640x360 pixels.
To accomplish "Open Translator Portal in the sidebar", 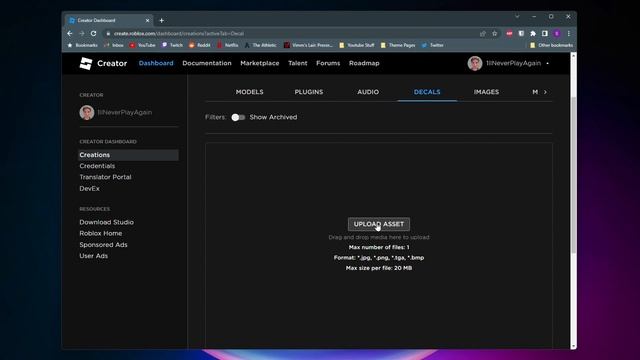I will point(105,177).
